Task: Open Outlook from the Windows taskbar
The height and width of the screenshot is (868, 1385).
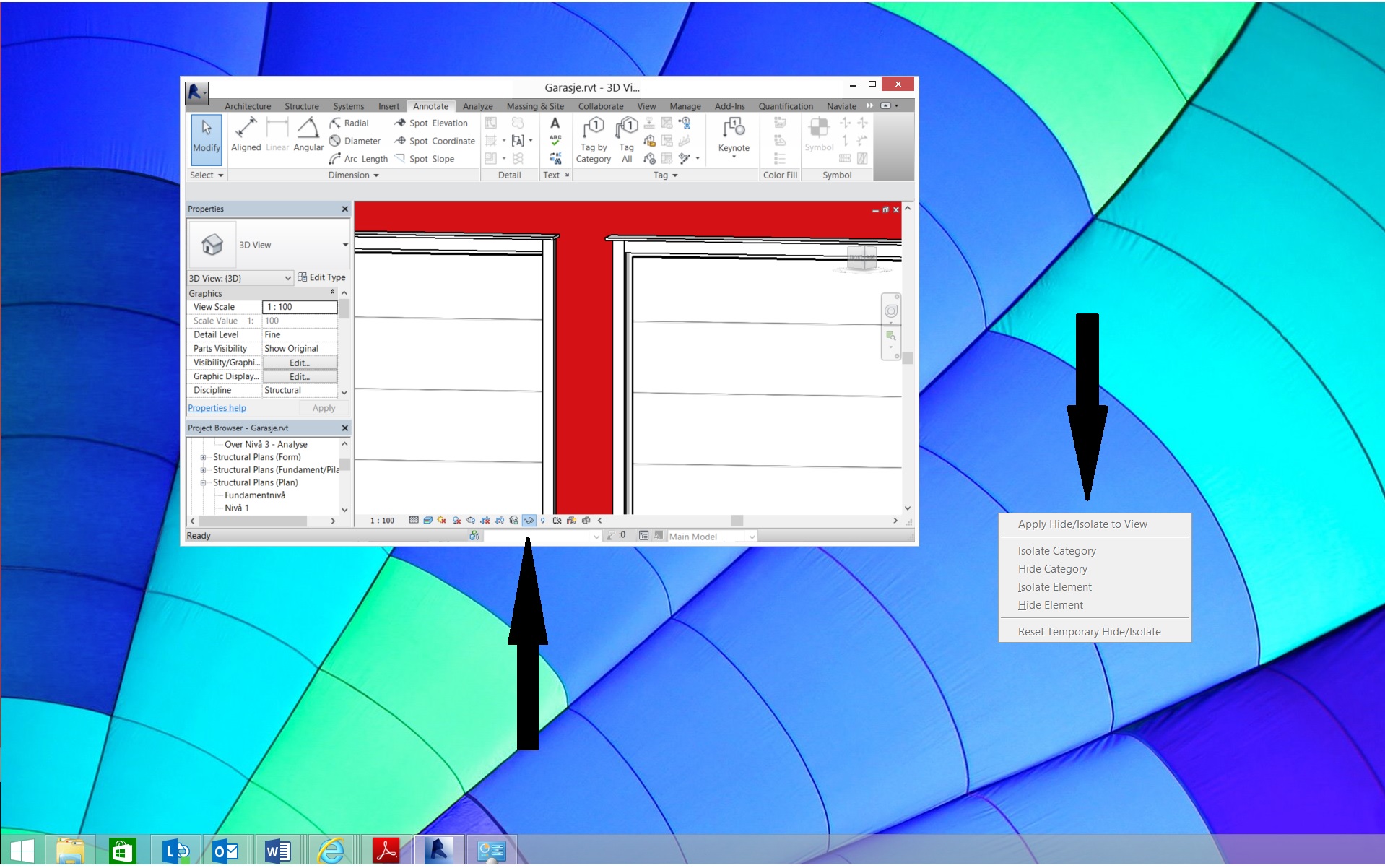Action: (x=226, y=851)
